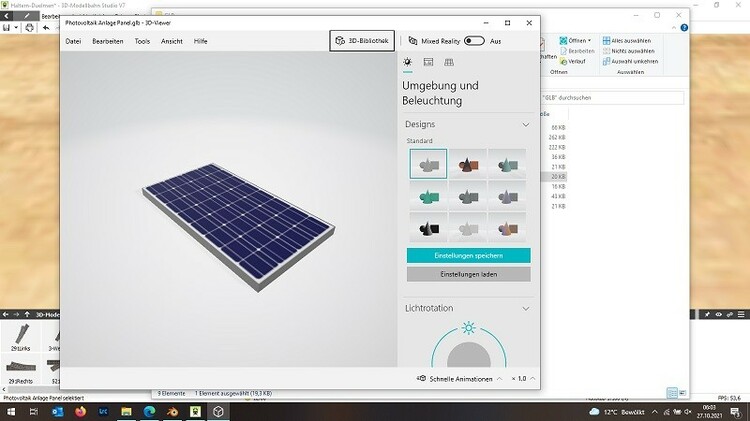The image size is (750, 421).
Task: Switch to the Statistics and Shading tab icon
Action: pyautogui.click(x=428, y=62)
